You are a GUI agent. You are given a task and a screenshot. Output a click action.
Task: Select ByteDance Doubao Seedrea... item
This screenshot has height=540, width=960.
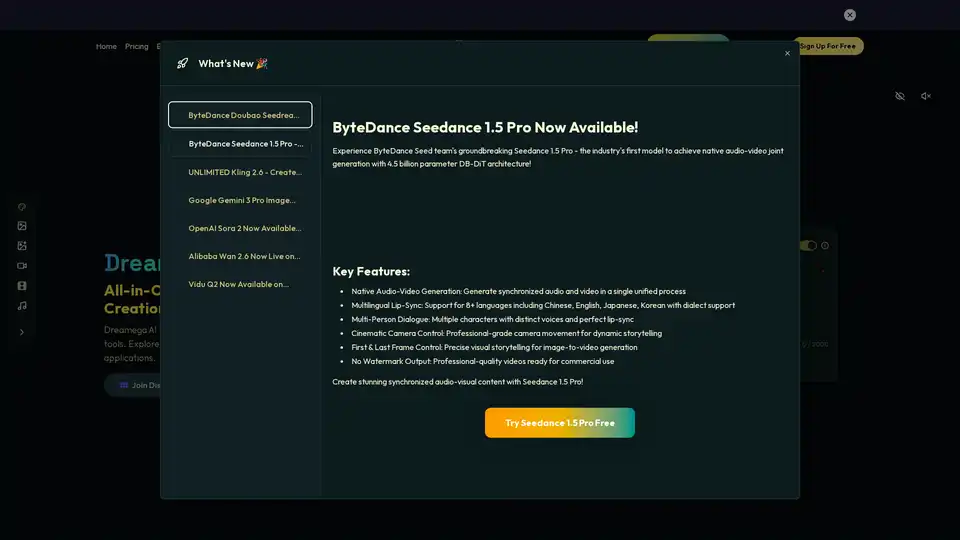240,114
